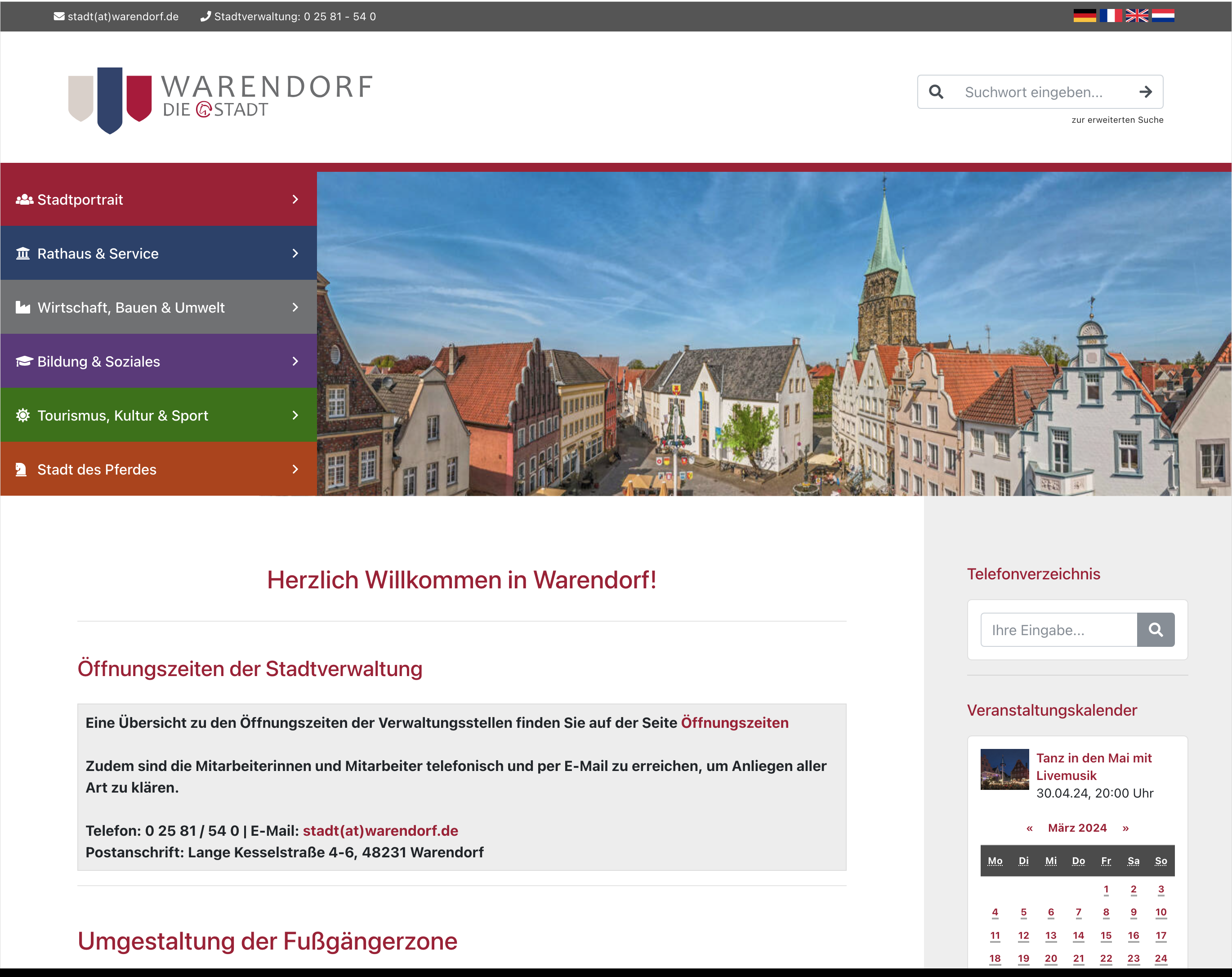Expand the Stadtportrait menu chevron
This screenshot has height=977, width=1232.
point(295,200)
